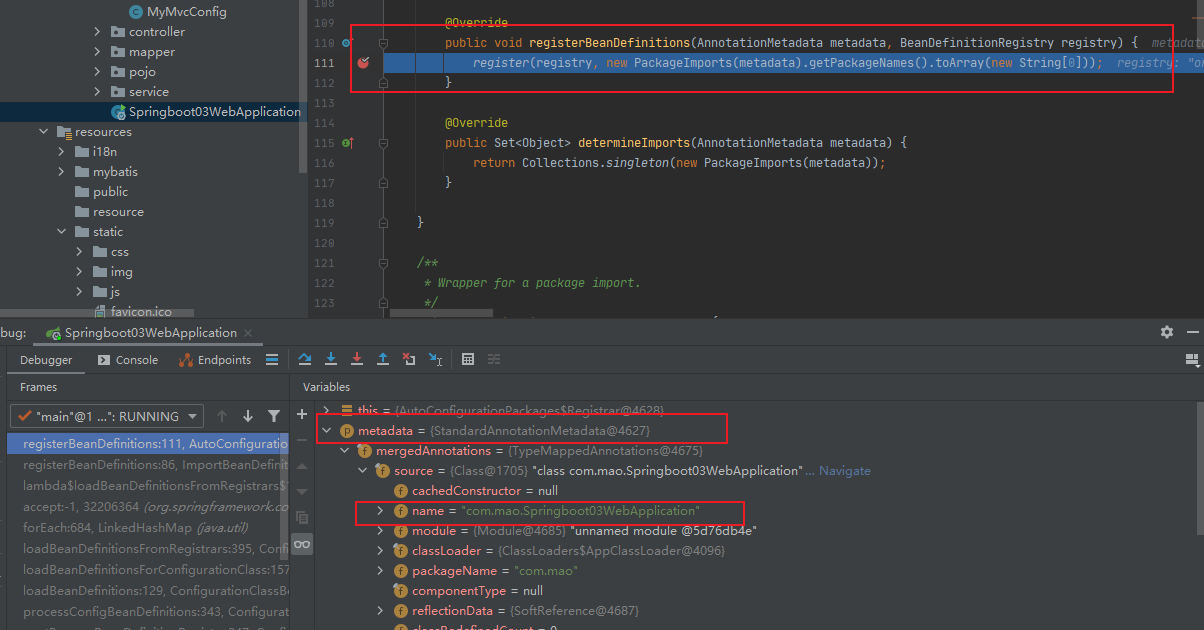The width and height of the screenshot is (1204, 630).
Task: Expand the img folder
Action: (80, 272)
